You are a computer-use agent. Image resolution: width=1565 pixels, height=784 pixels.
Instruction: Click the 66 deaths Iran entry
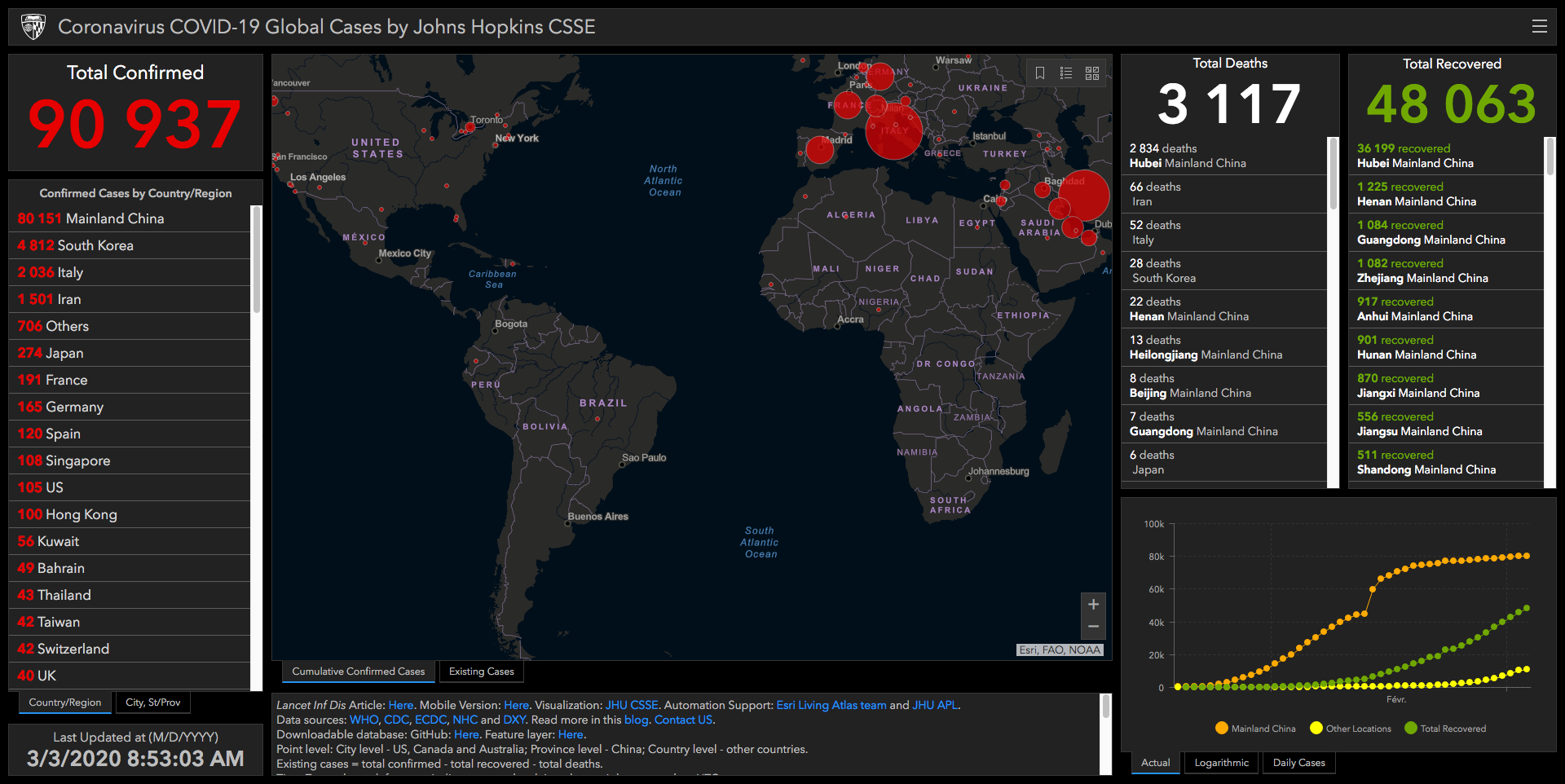coord(1224,194)
